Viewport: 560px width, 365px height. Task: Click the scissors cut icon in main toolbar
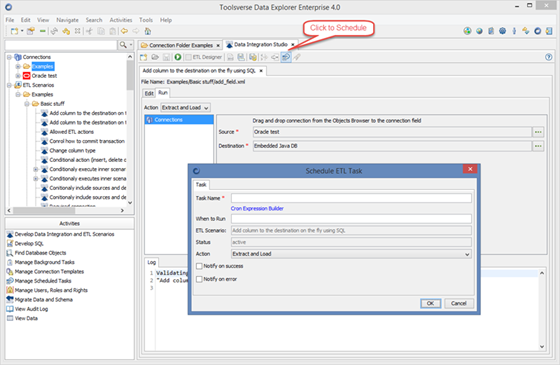pyautogui.click(x=89, y=31)
